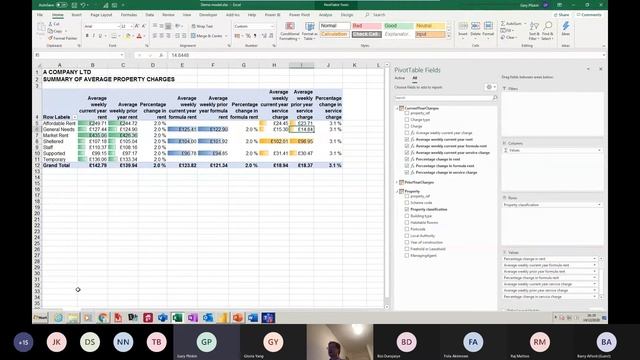Click the Copy command
The width and height of the screenshot is (640, 360).
[x=55, y=31]
